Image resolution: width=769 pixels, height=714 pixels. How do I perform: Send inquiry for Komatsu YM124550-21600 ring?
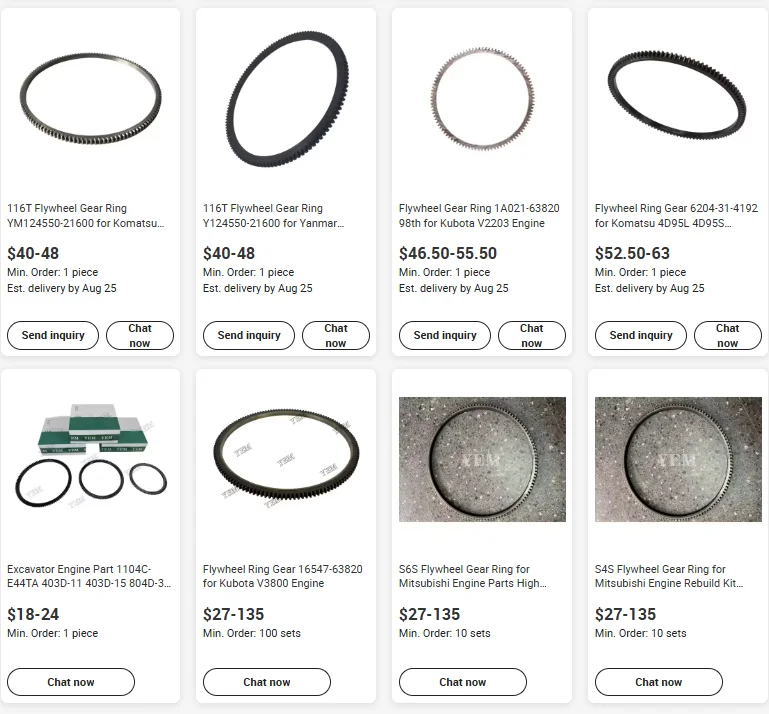point(53,335)
